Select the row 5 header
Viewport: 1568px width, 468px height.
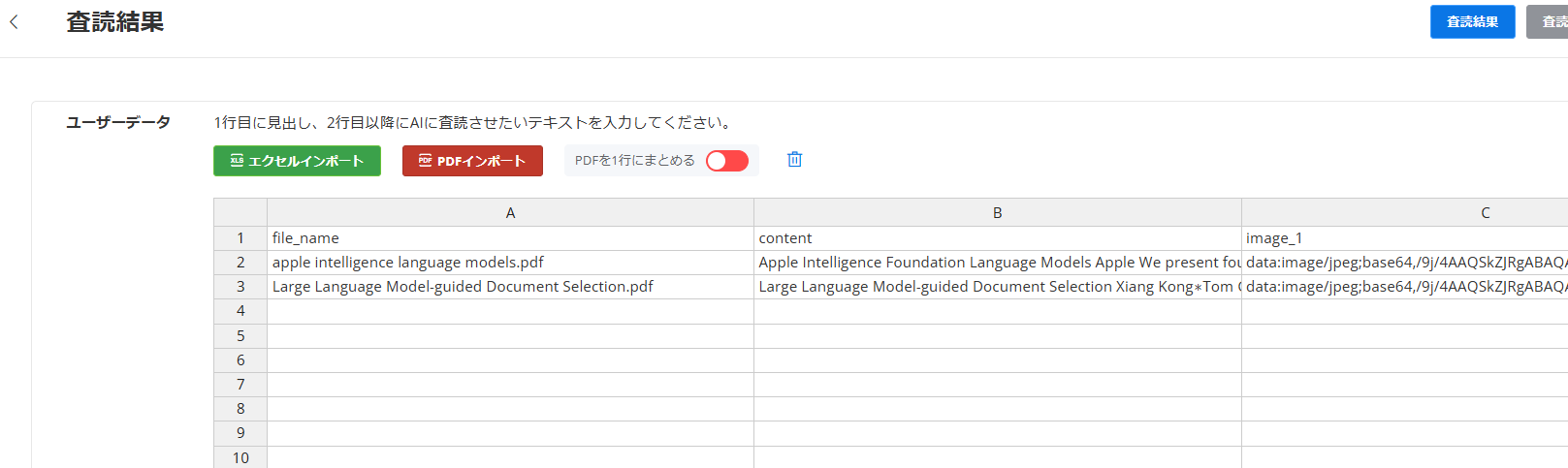pyautogui.click(x=240, y=336)
